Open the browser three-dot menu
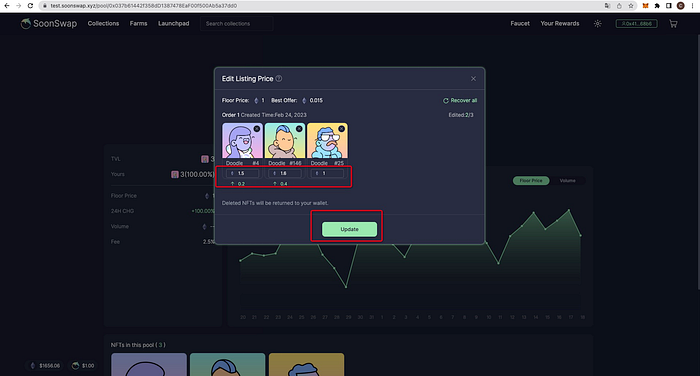 (x=693, y=6)
